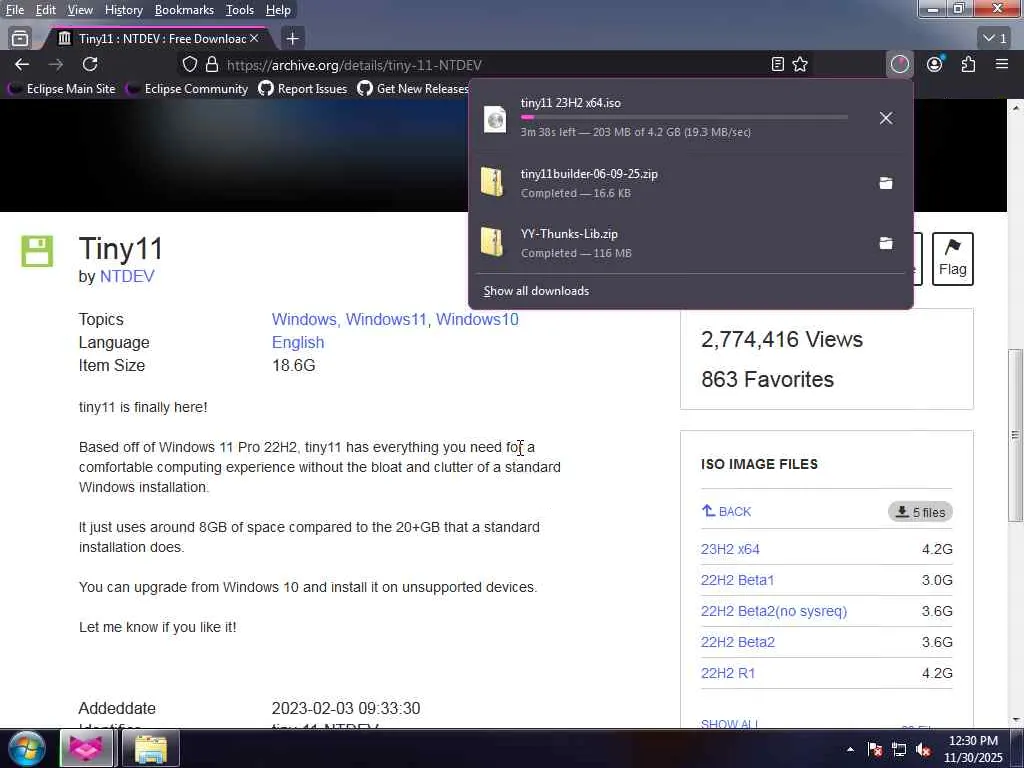Open the Bookmarks menu
The image size is (1024, 768).
184,10
